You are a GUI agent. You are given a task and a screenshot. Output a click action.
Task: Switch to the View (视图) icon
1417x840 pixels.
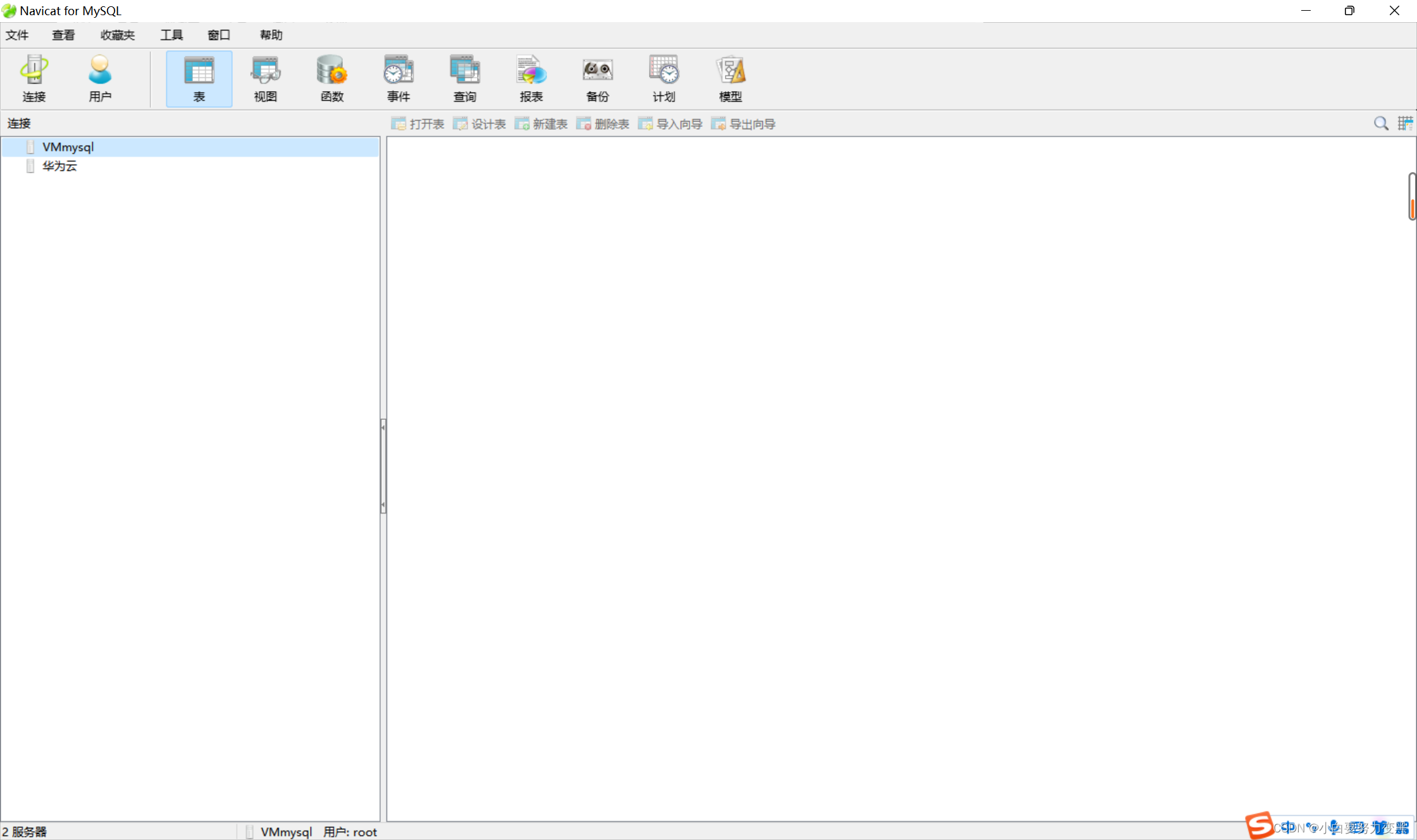265,78
